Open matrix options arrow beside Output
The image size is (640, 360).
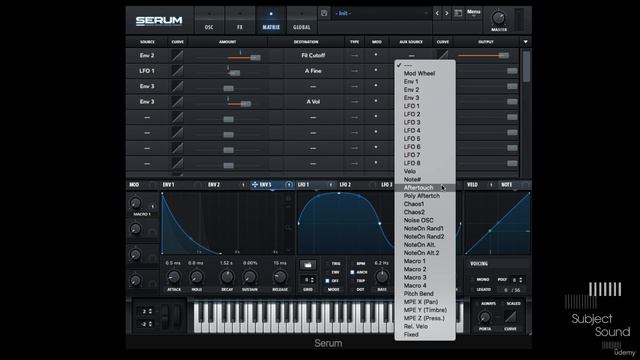point(525,42)
